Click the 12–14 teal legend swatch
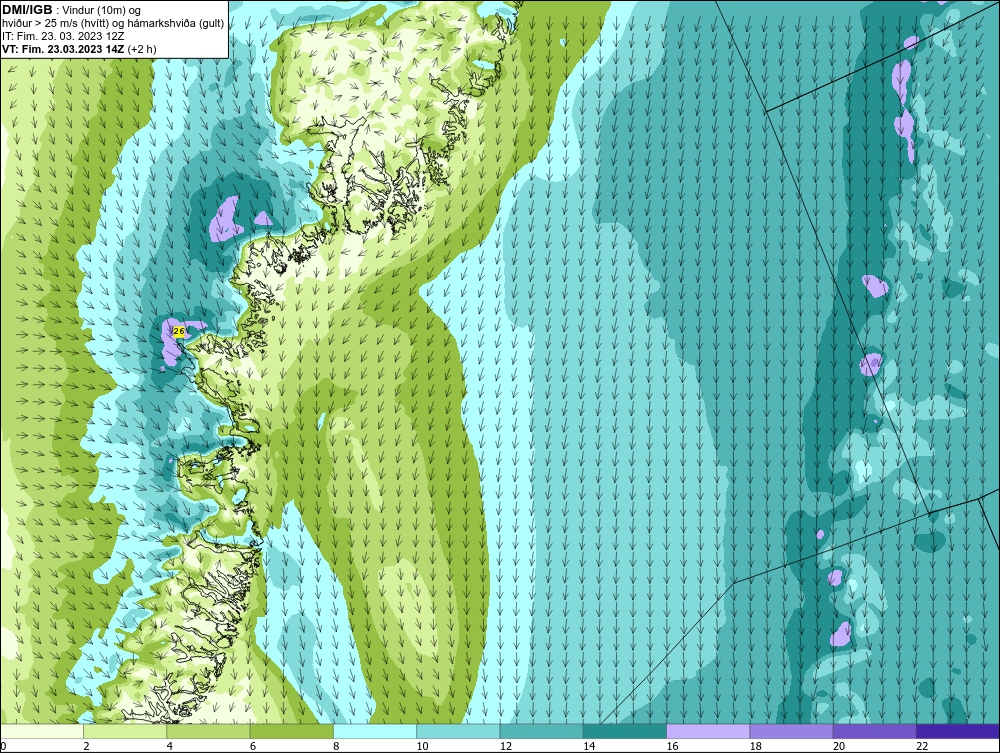This screenshot has width=1000, height=753. pyautogui.click(x=541, y=731)
